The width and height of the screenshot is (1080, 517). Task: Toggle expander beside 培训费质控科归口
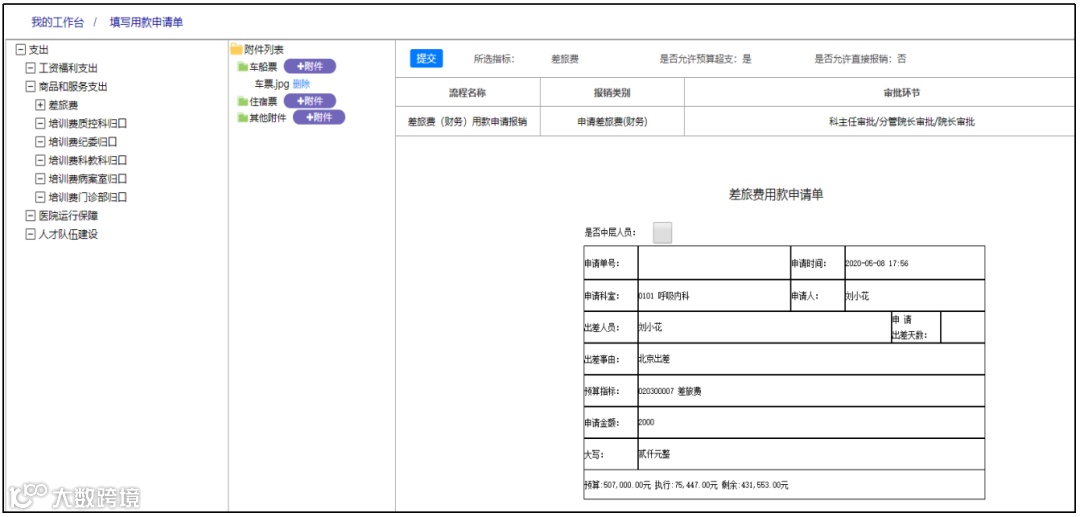[40, 123]
